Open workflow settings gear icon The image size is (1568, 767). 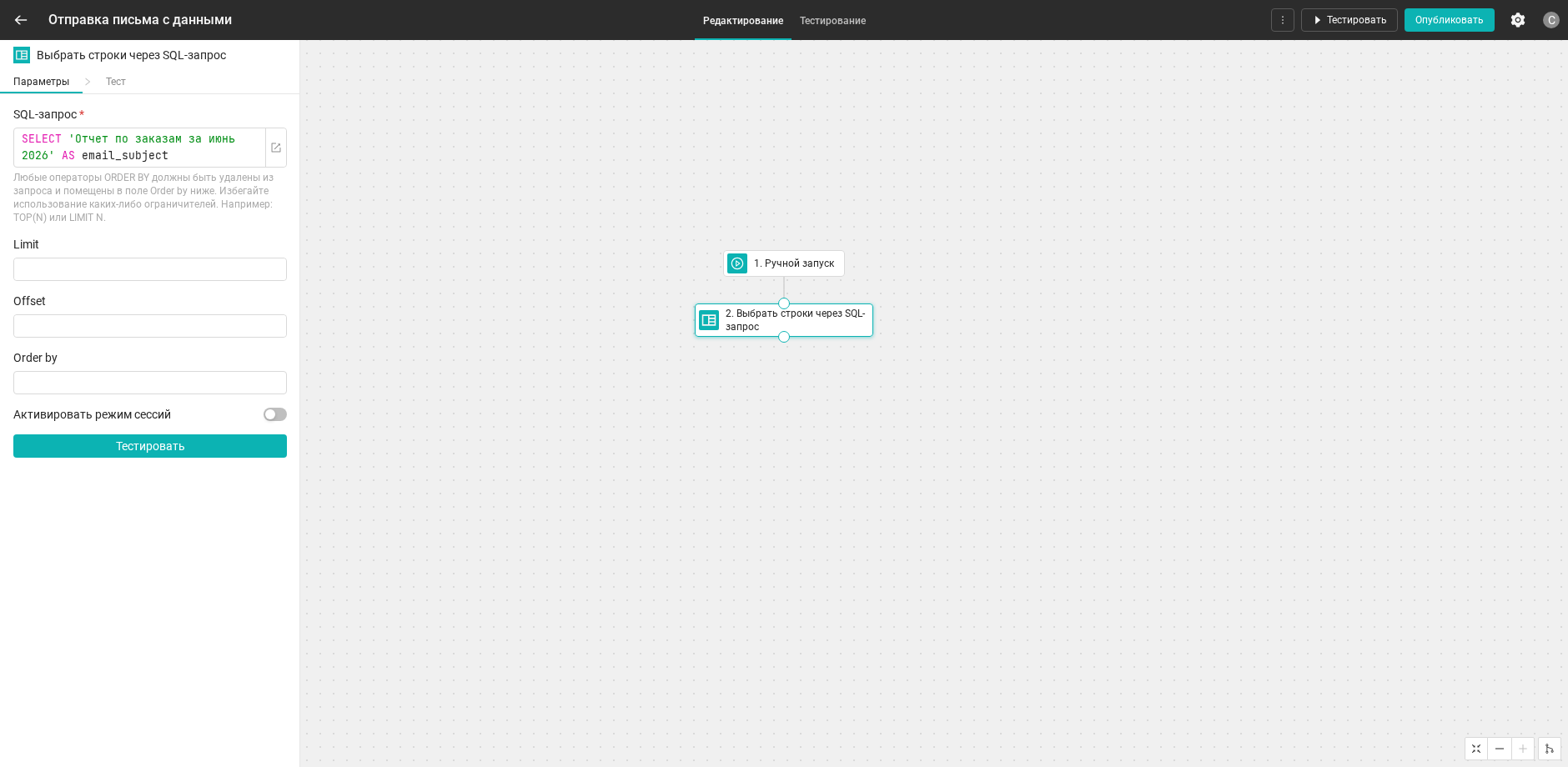(1518, 20)
